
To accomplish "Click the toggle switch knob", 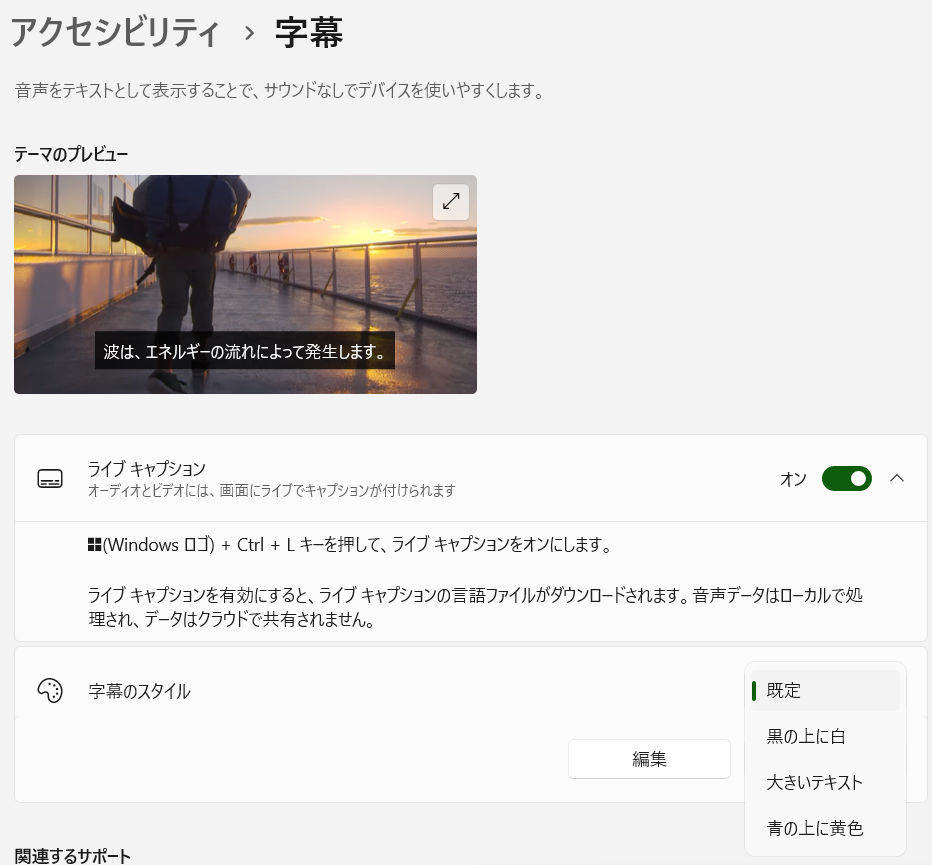I will [x=857, y=479].
